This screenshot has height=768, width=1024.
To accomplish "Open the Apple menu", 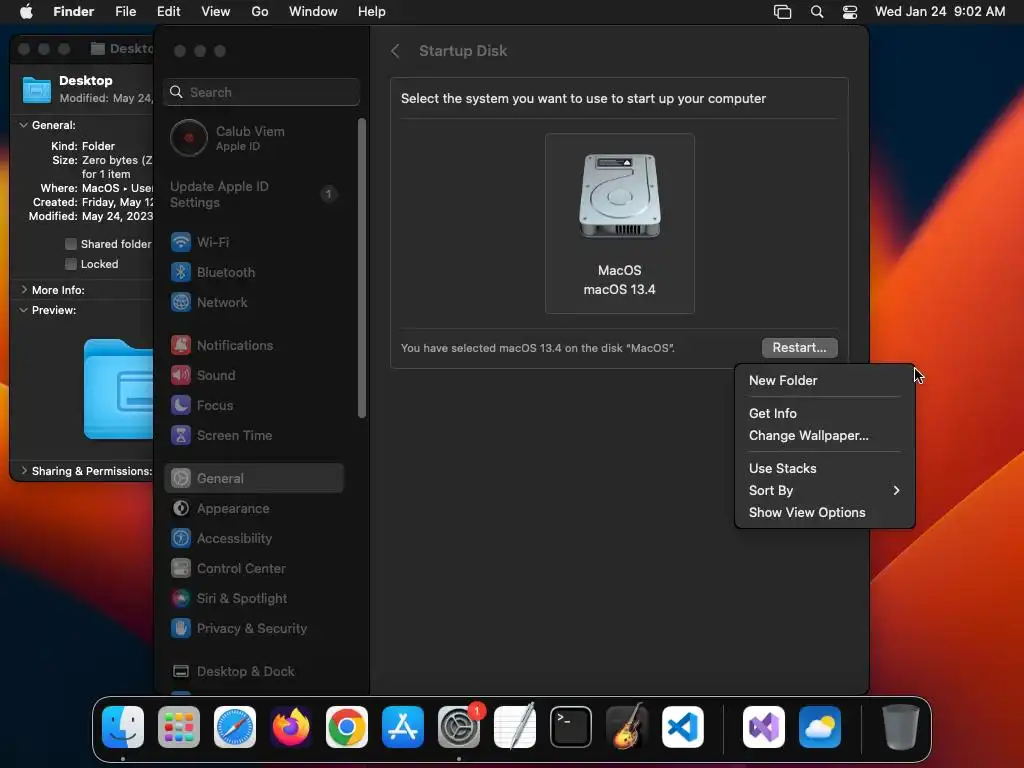I will tap(26, 12).
